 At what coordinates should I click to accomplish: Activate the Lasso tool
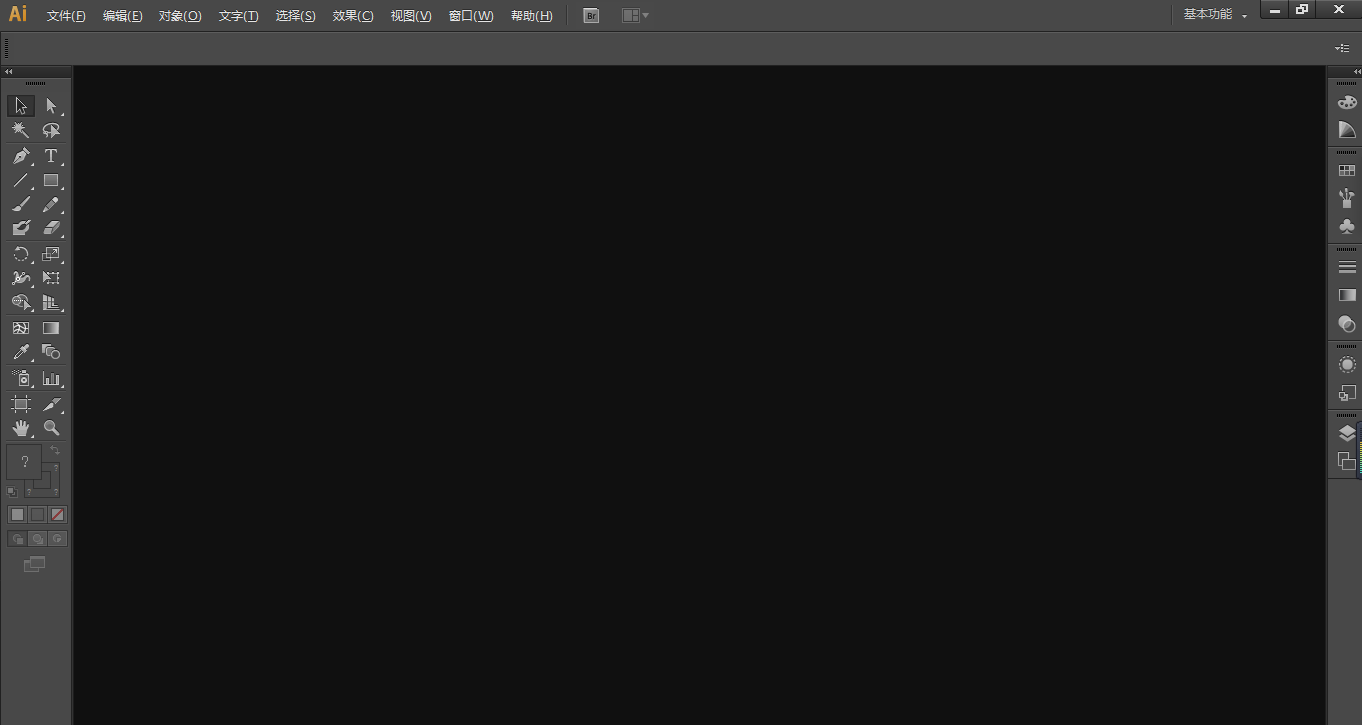click(x=51, y=131)
